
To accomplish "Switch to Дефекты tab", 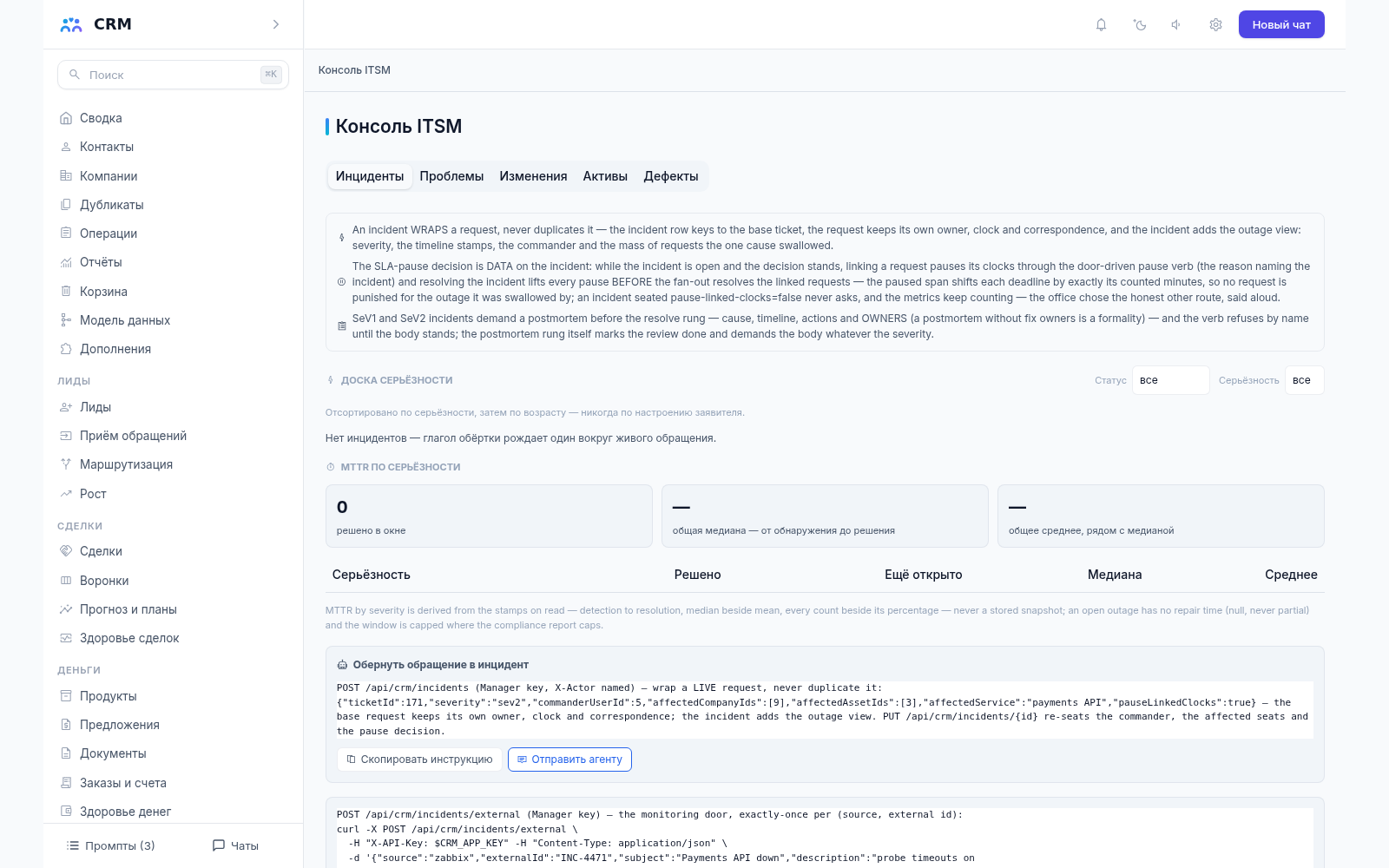I will 671,176.
